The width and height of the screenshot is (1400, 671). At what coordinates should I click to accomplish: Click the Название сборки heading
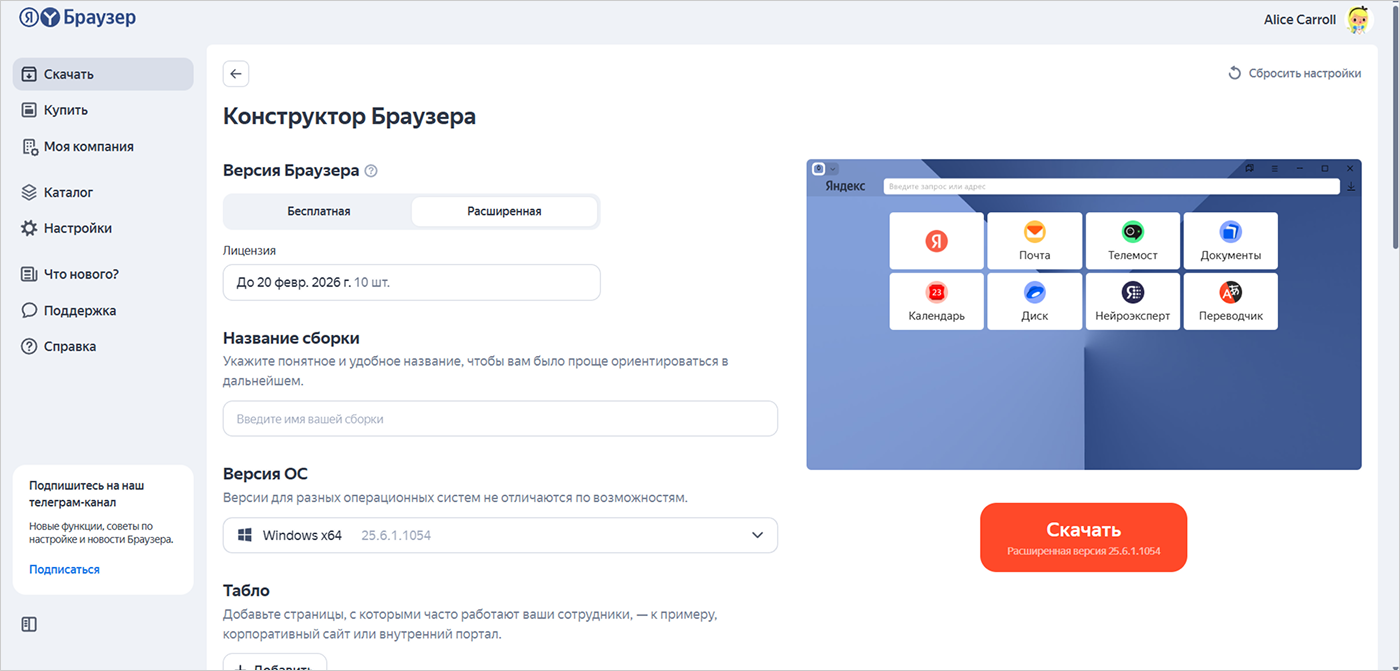coord(291,338)
